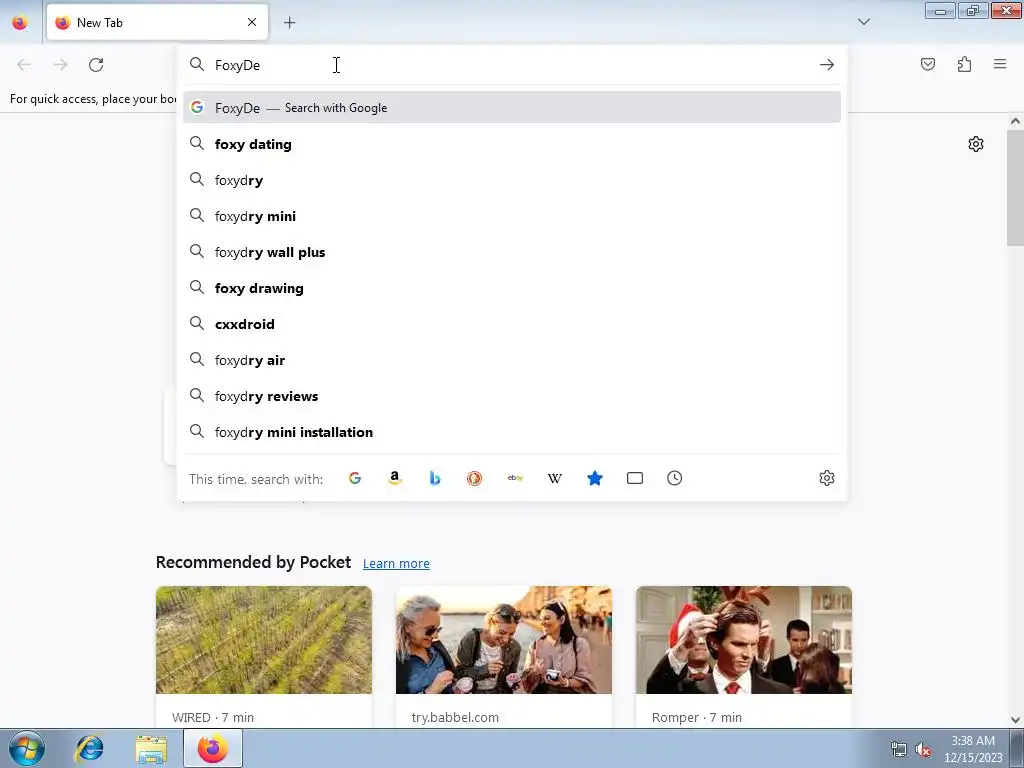Open search settings gear in the suggestions panel

[x=827, y=478]
